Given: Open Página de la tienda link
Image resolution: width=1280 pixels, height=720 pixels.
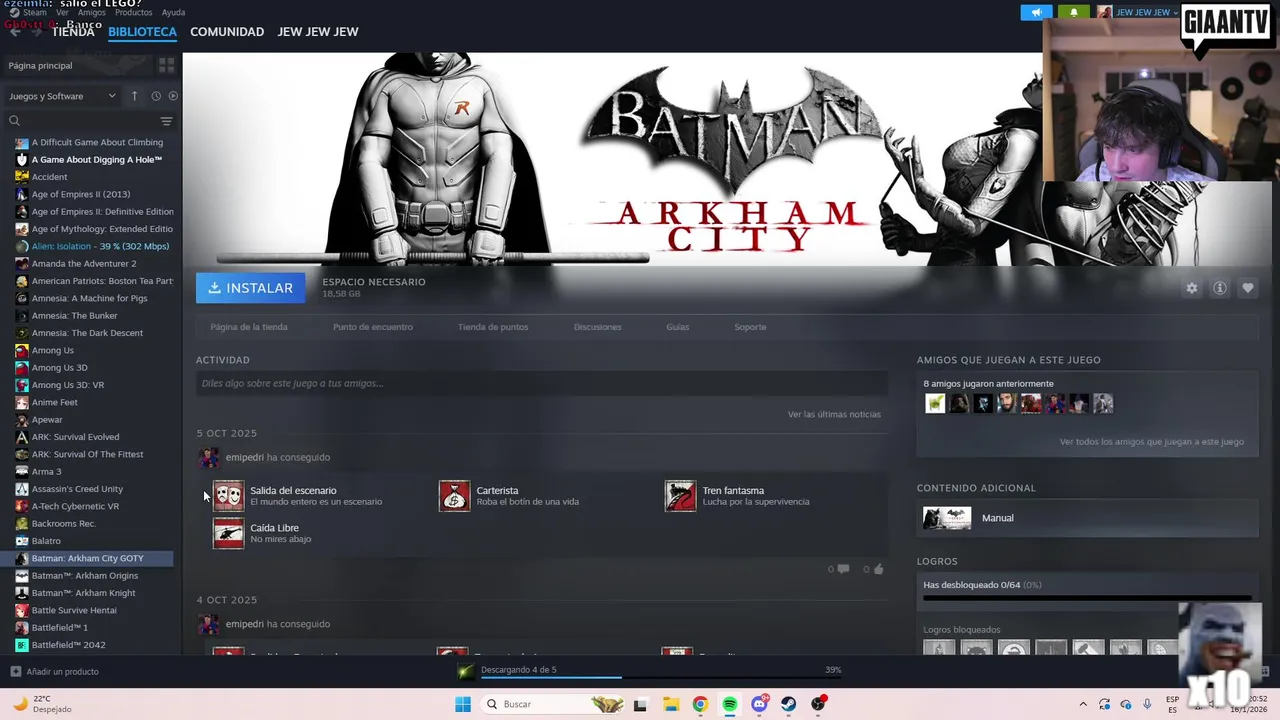Looking at the screenshot, I should click(x=249, y=327).
